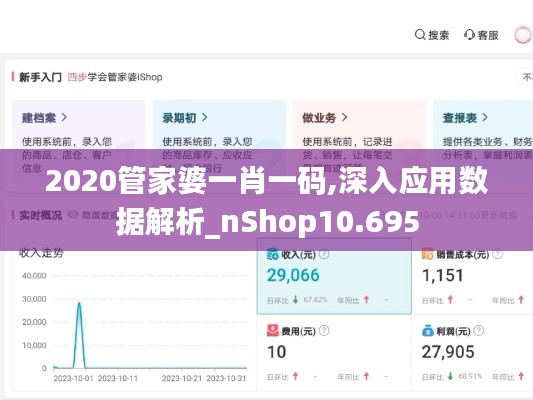
Task: Click the 新手入门 section title
Action: click(40, 77)
